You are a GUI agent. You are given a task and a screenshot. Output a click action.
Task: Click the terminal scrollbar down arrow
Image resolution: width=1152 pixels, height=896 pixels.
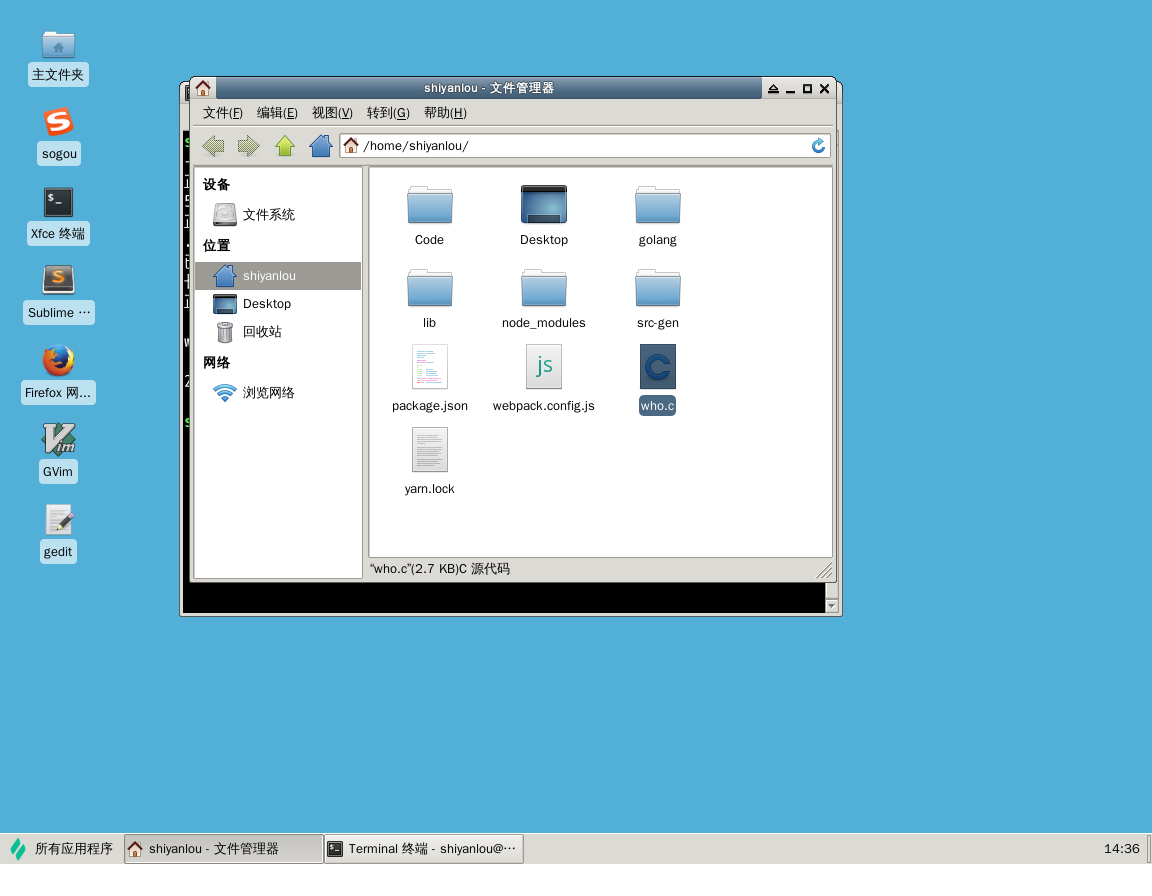click(831, 606)
